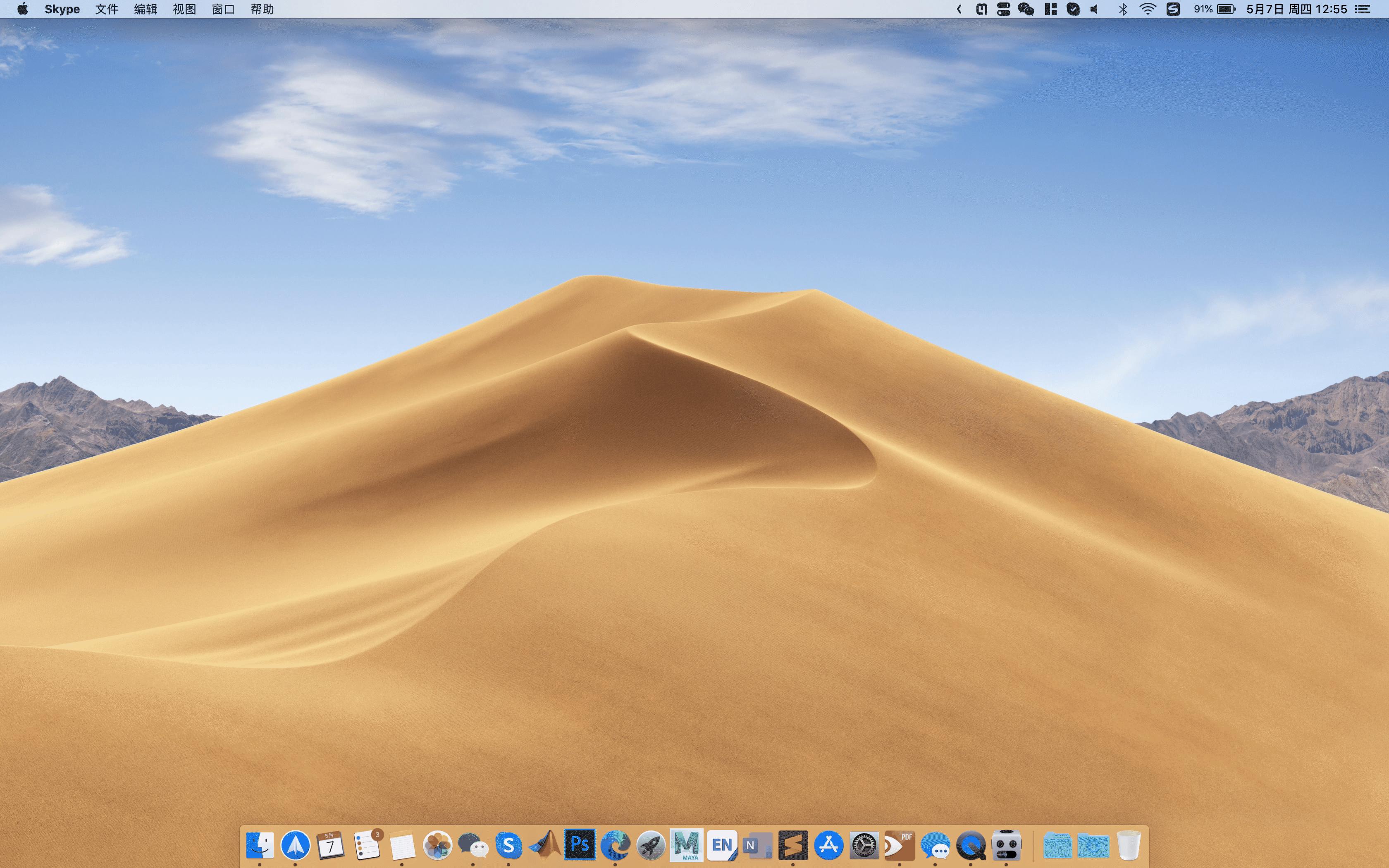Click the Wi-Fi status menu icon
This screenshot has height=868, width=1389.
point(1147,9)
